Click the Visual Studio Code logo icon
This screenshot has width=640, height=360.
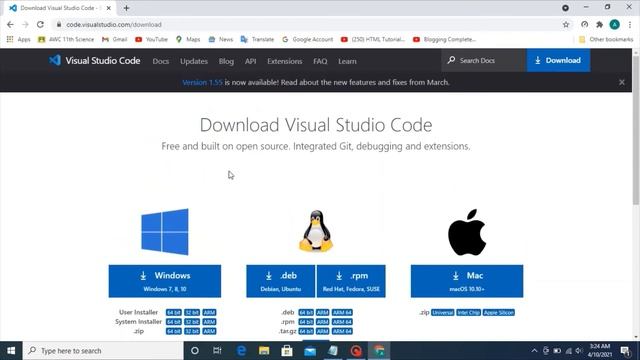tap(55, 60)
